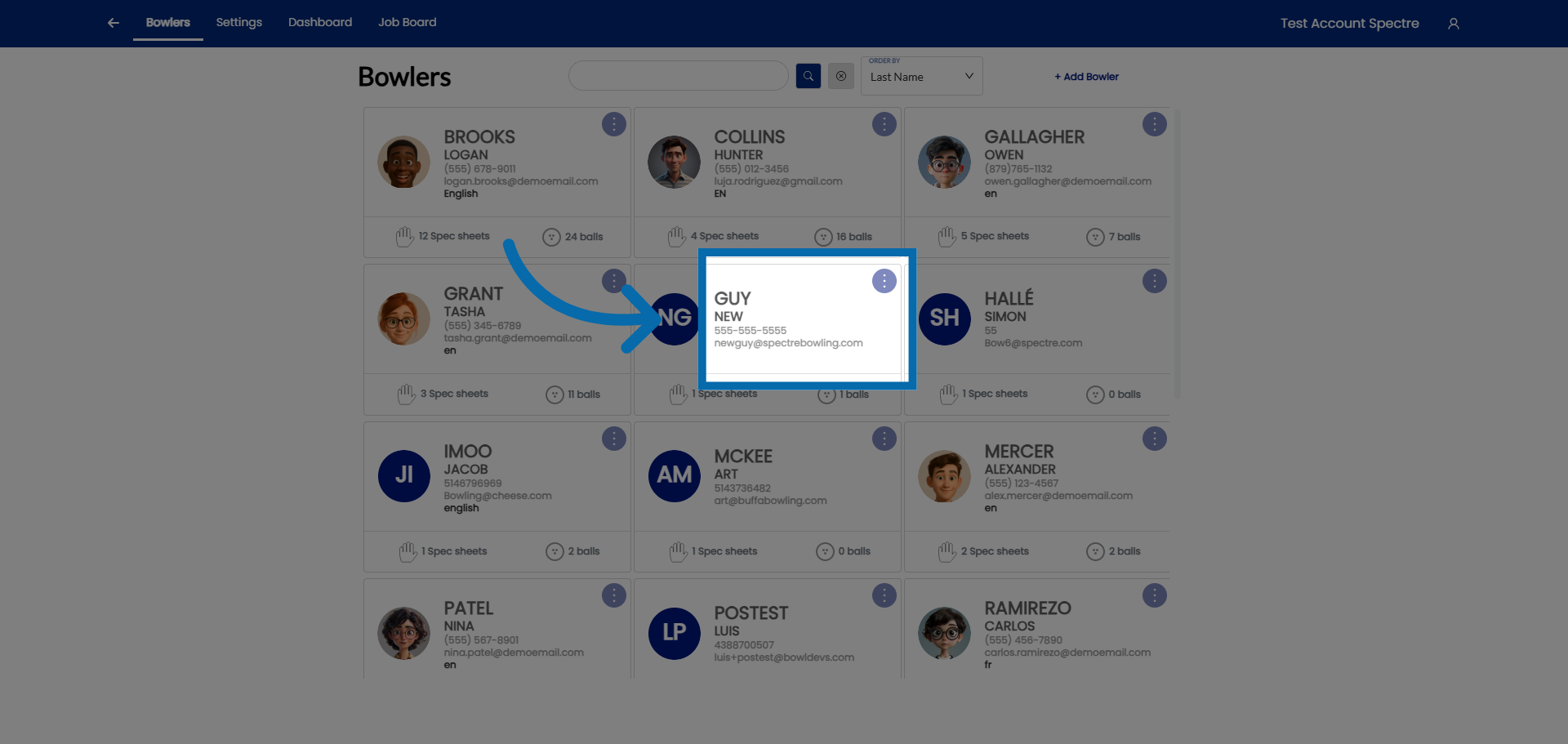Open the user account profile icon
The height and width of the screenshot is (744, 1568).
tap(1454, 24)
